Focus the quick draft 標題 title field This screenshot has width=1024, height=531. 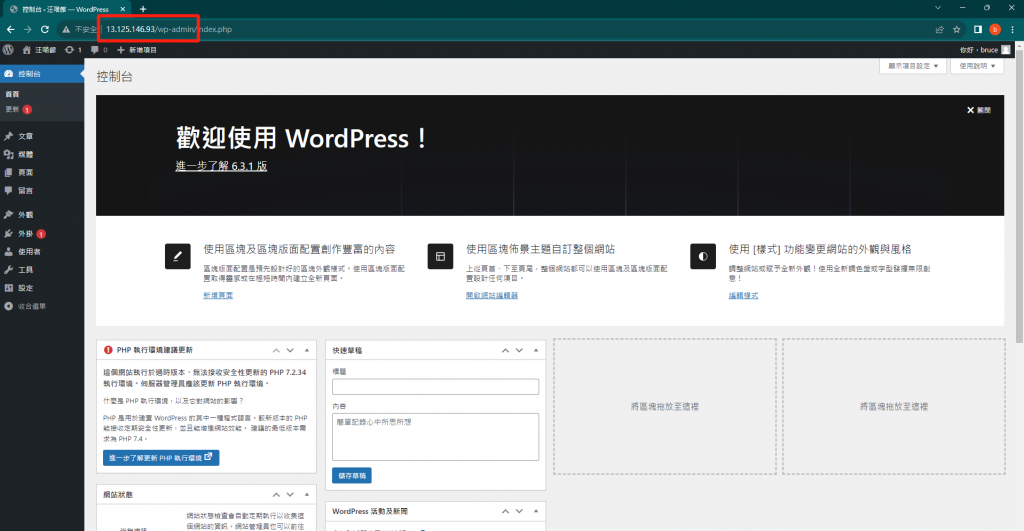click(x=436, y=387)
